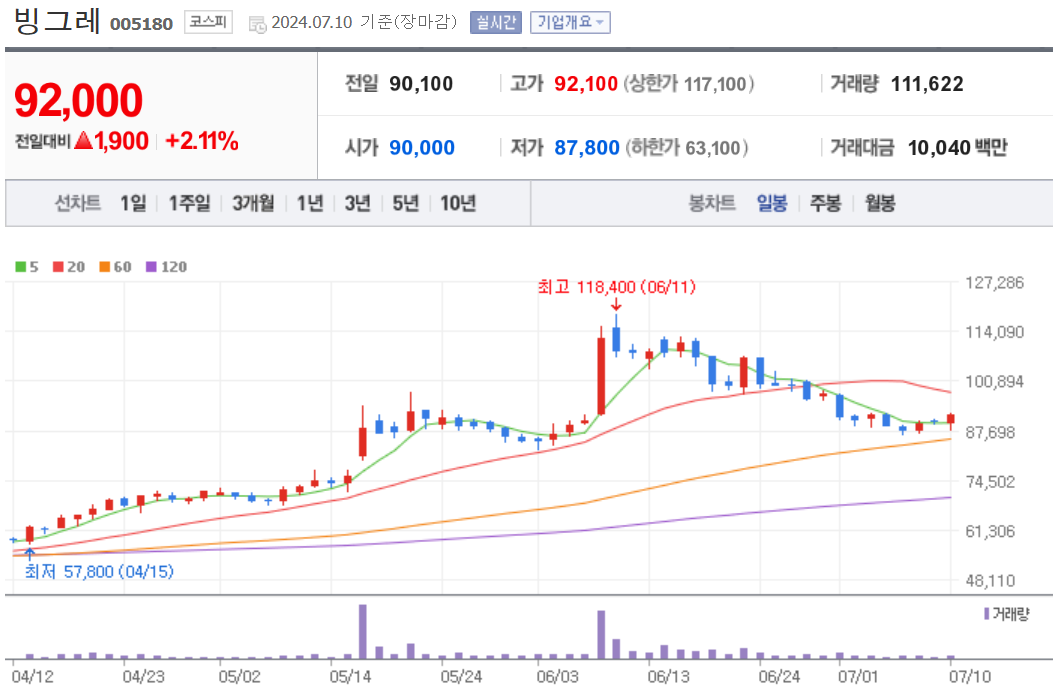Click the stock code 005180
The height and width of the screenshot is (688, 1053).
click(141, 24)
